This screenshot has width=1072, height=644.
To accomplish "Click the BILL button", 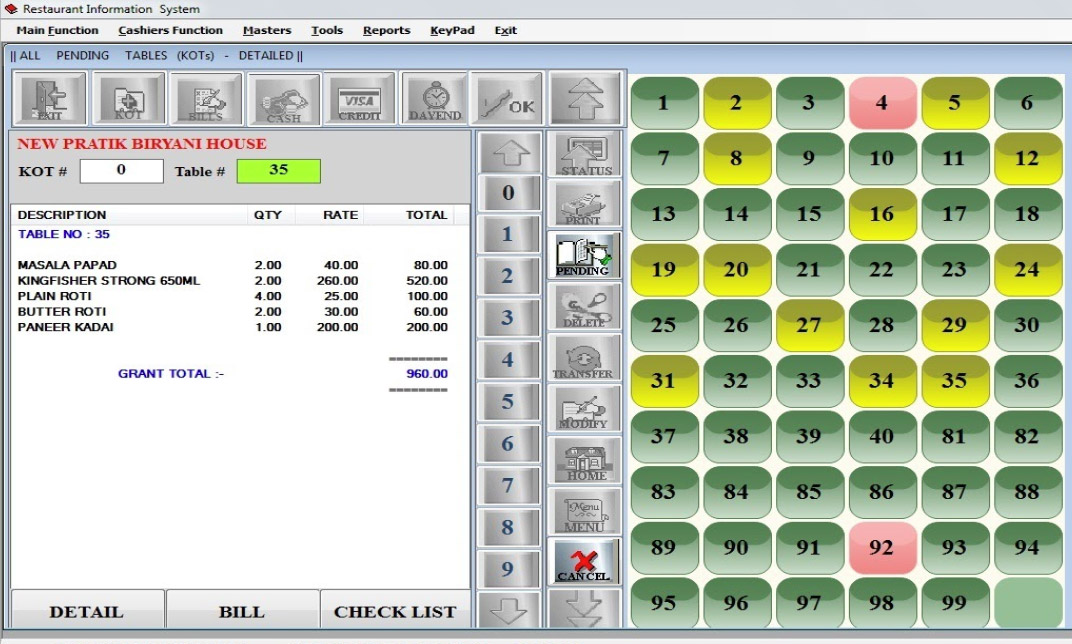I will (242, 612).
